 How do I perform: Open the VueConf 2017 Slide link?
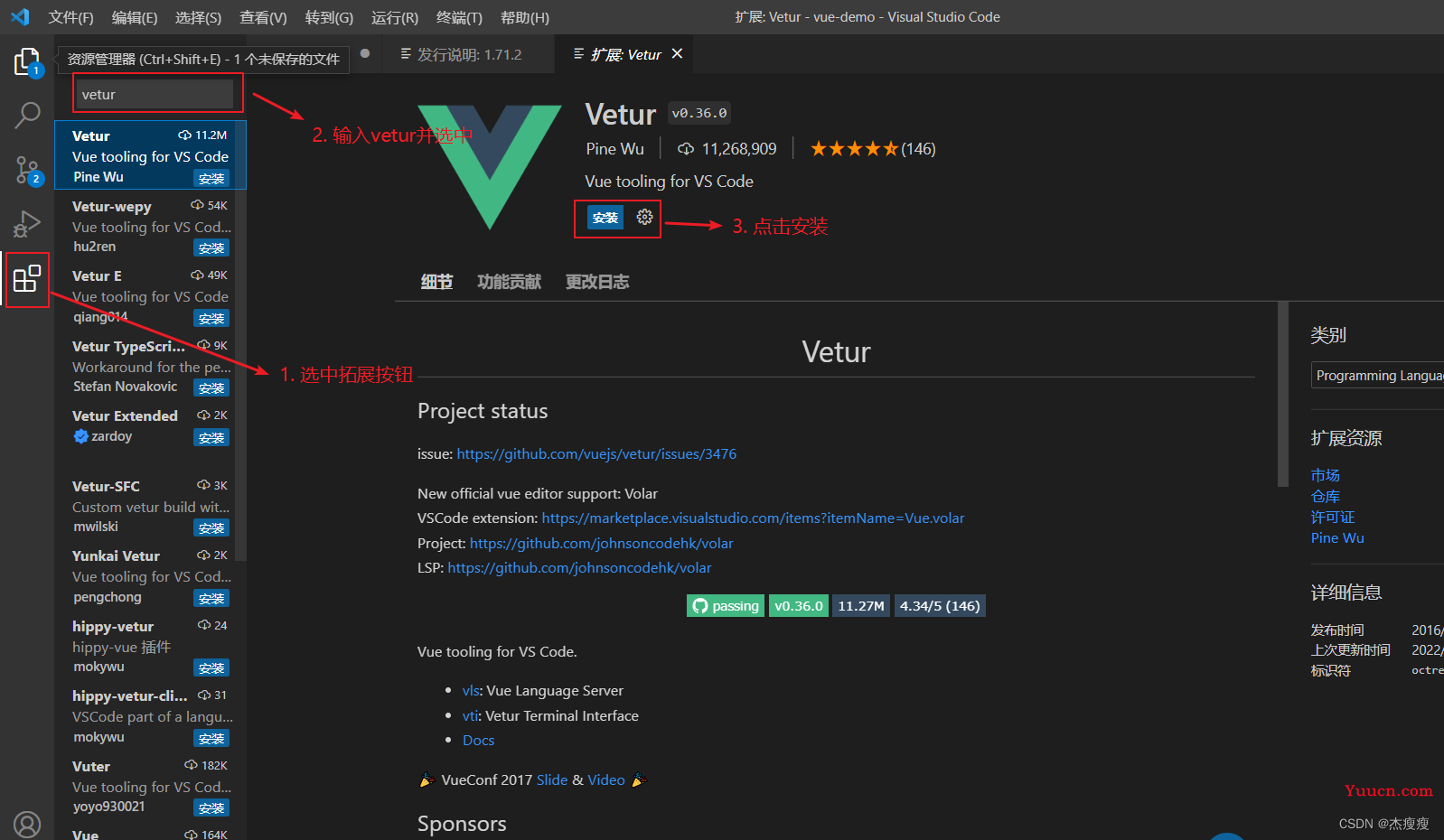(x=552, y=779)
